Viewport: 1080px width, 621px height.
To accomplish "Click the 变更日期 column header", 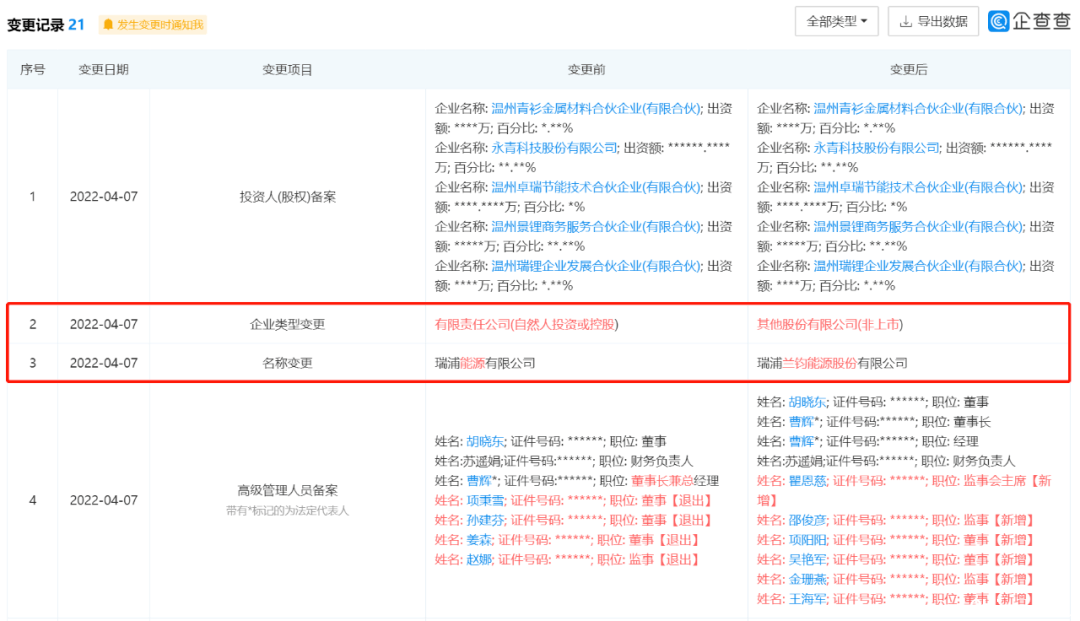I will (x=103, y=70).
